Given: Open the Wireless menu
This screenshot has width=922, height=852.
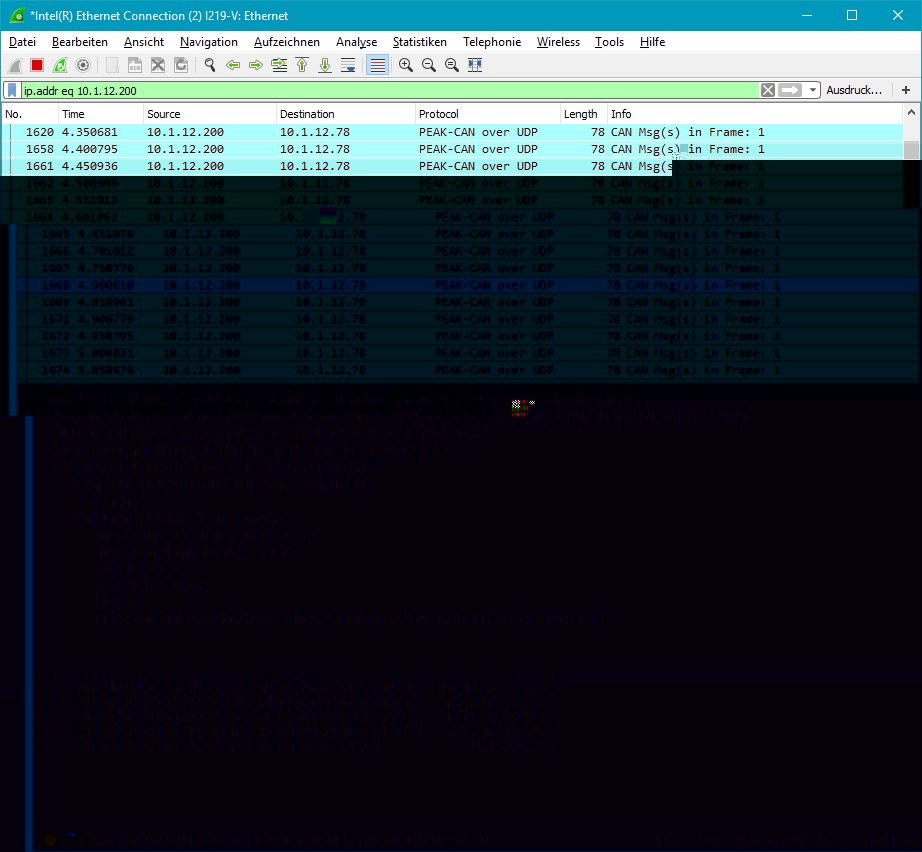Looking at the screenshot, I should click(558, 42).
